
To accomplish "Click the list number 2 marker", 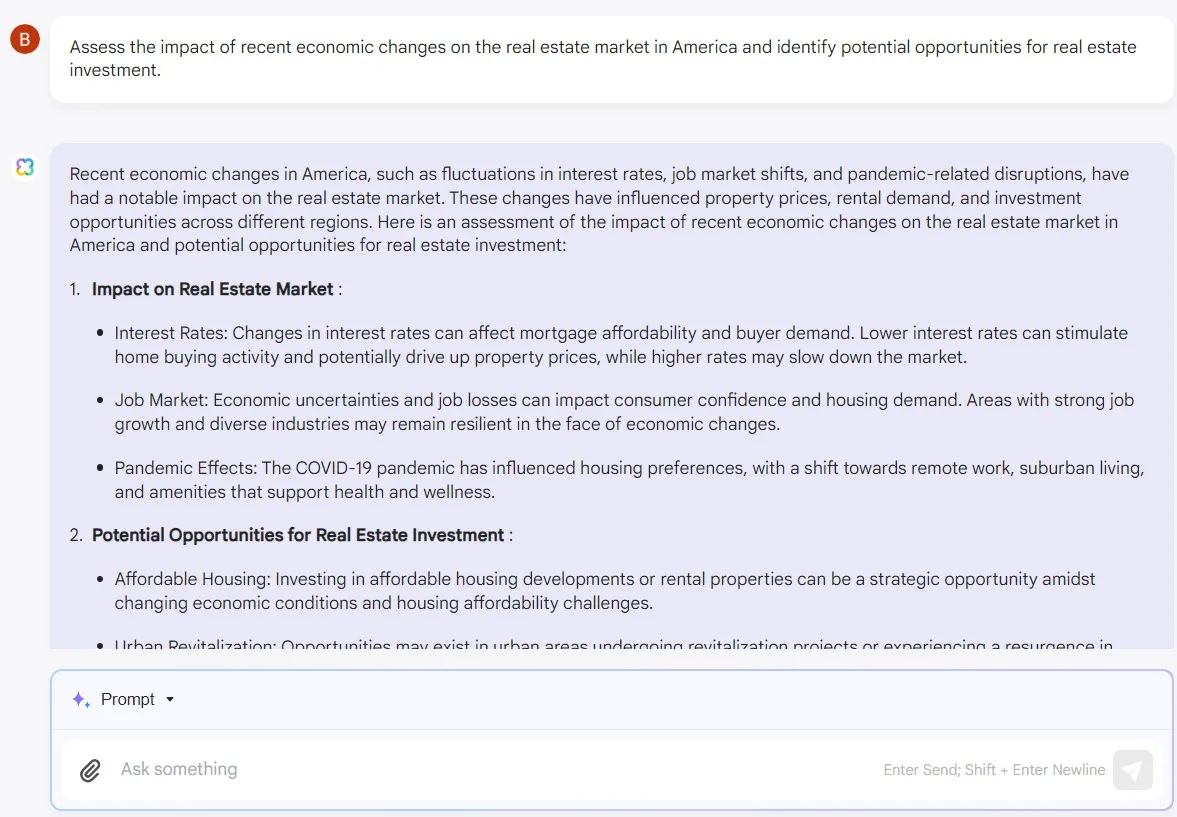I will click(76, 535).
